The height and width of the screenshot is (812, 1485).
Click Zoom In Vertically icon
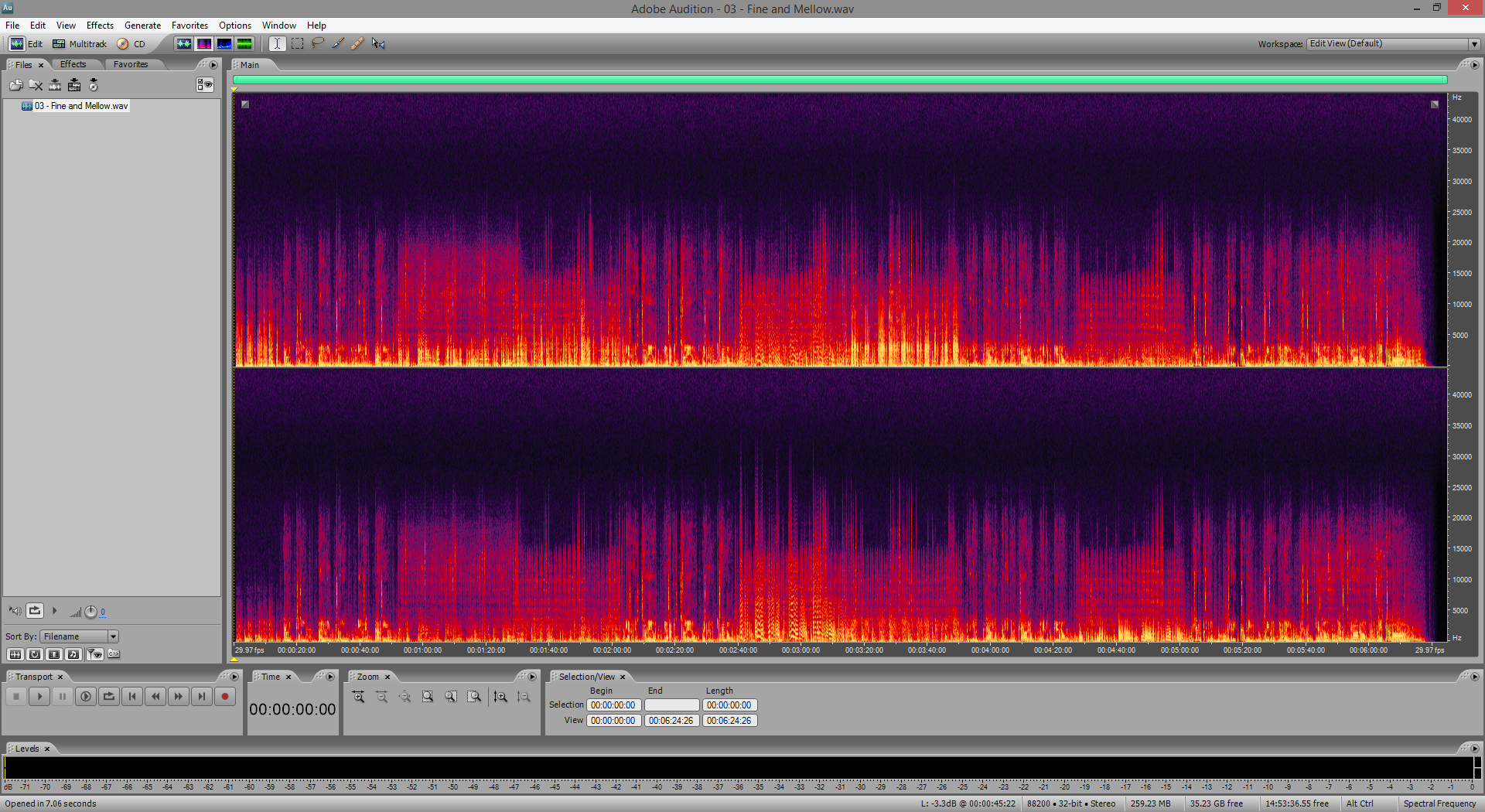[500, 697]
